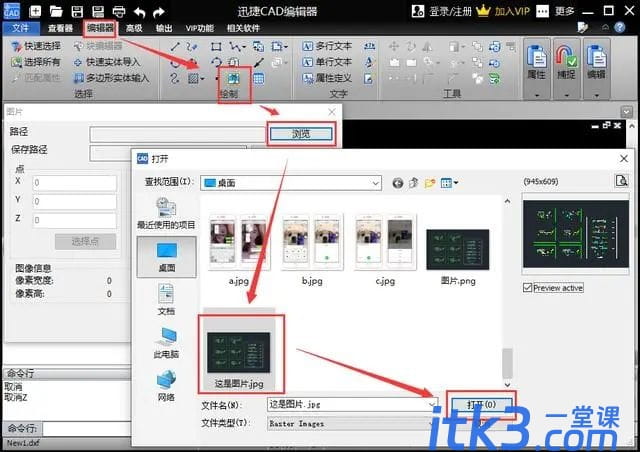Click the 选择点 button
The width and height of the screenshot is (640, 452).
point(85,241)
